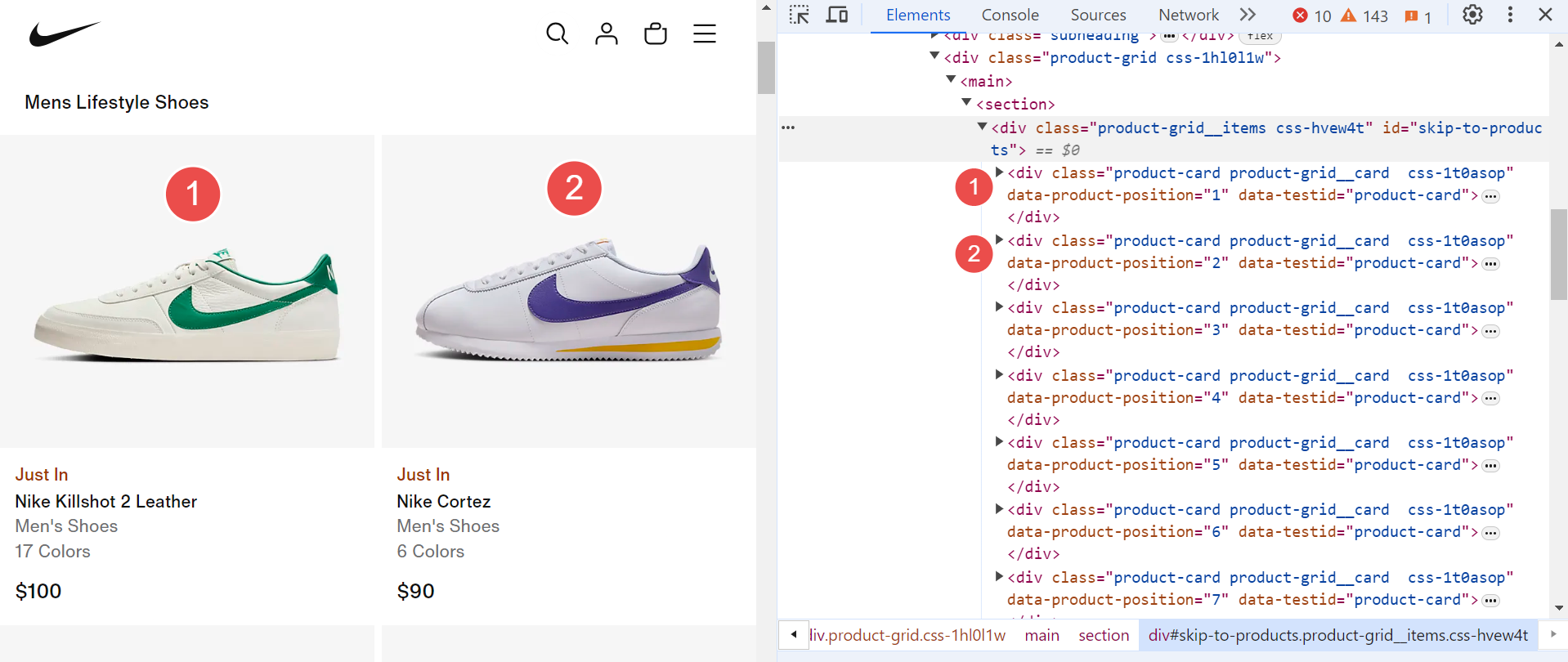Screen dimensions: 1568x662
Task: Click the webpage vertical scrollbar thumb
Action: (766, 68)
